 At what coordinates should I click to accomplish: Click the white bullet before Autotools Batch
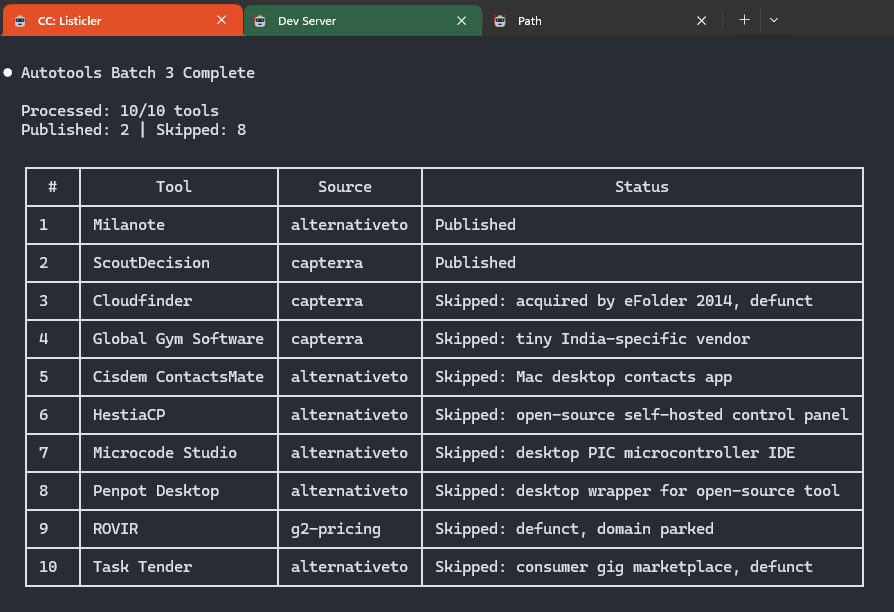[x=8, y=73]
